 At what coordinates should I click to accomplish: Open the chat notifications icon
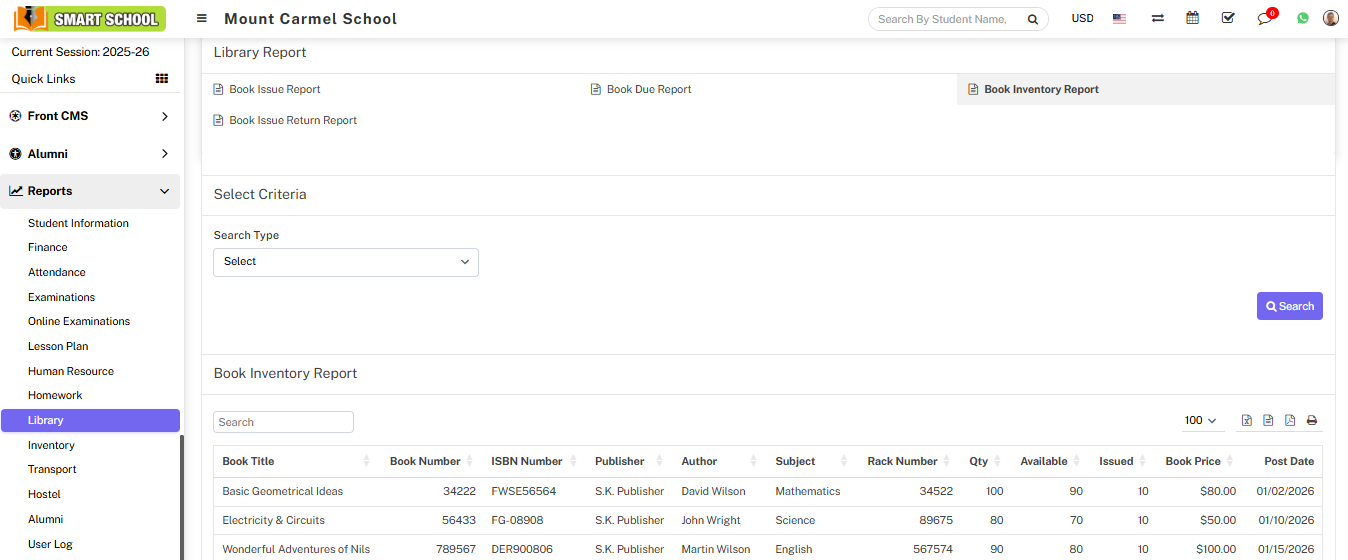(x=1265, y=19)
